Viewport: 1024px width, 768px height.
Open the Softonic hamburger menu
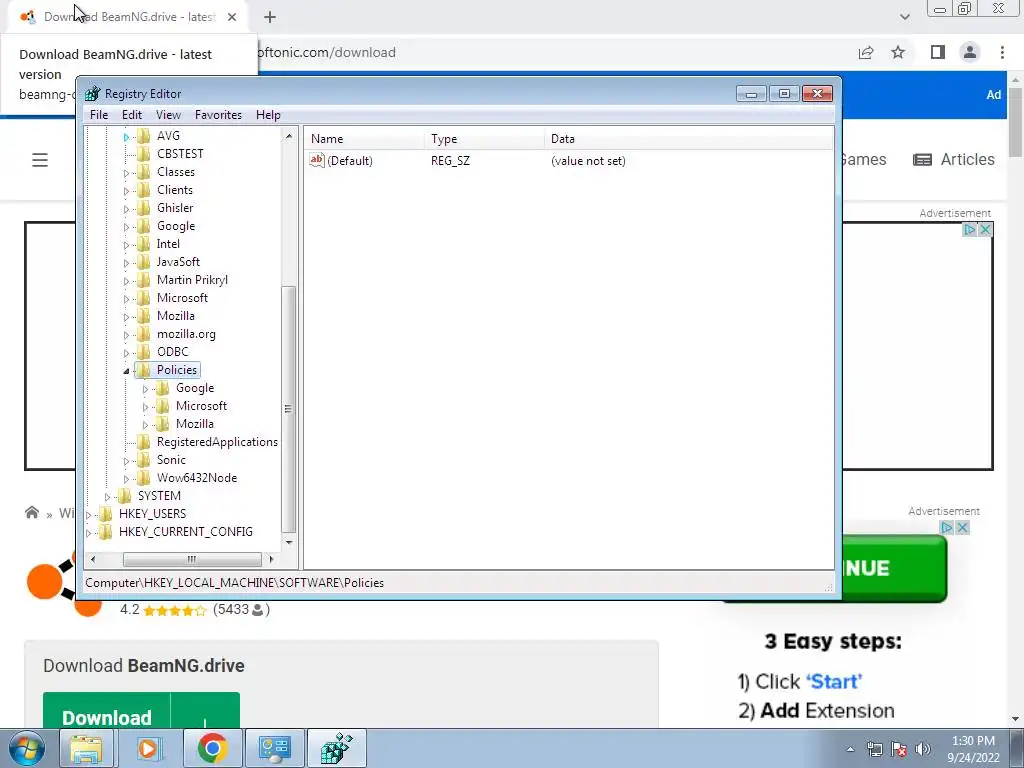click(40, 160)
